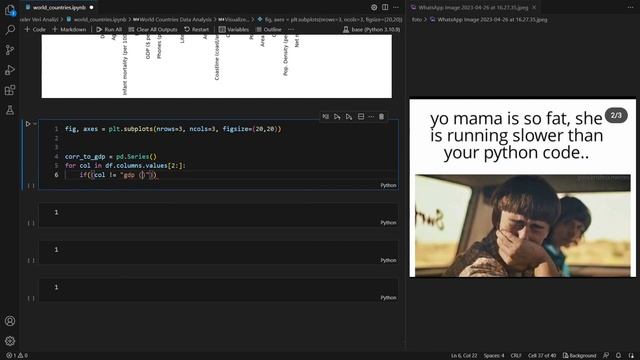Viewport: 640px width, 360px height.
Task: Open notebook toolbar overflow menu
Action: [x=291, y=29]
